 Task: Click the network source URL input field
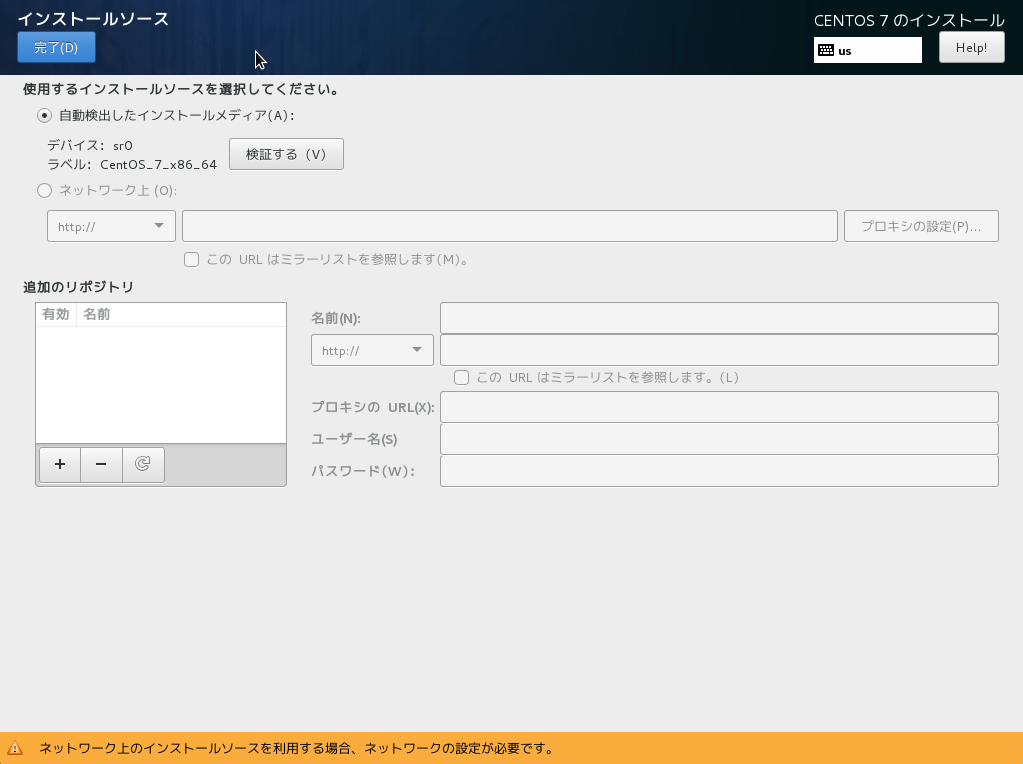tap(510, 226)
